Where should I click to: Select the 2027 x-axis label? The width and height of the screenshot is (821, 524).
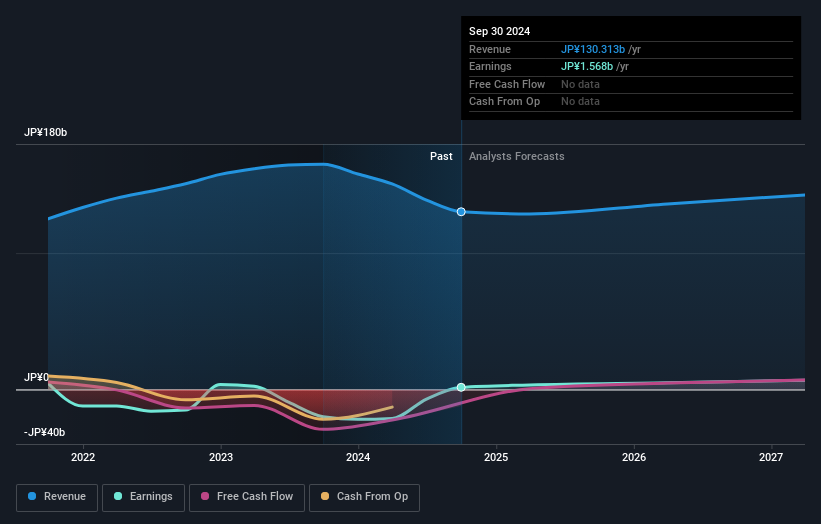[x=771, y=458]
